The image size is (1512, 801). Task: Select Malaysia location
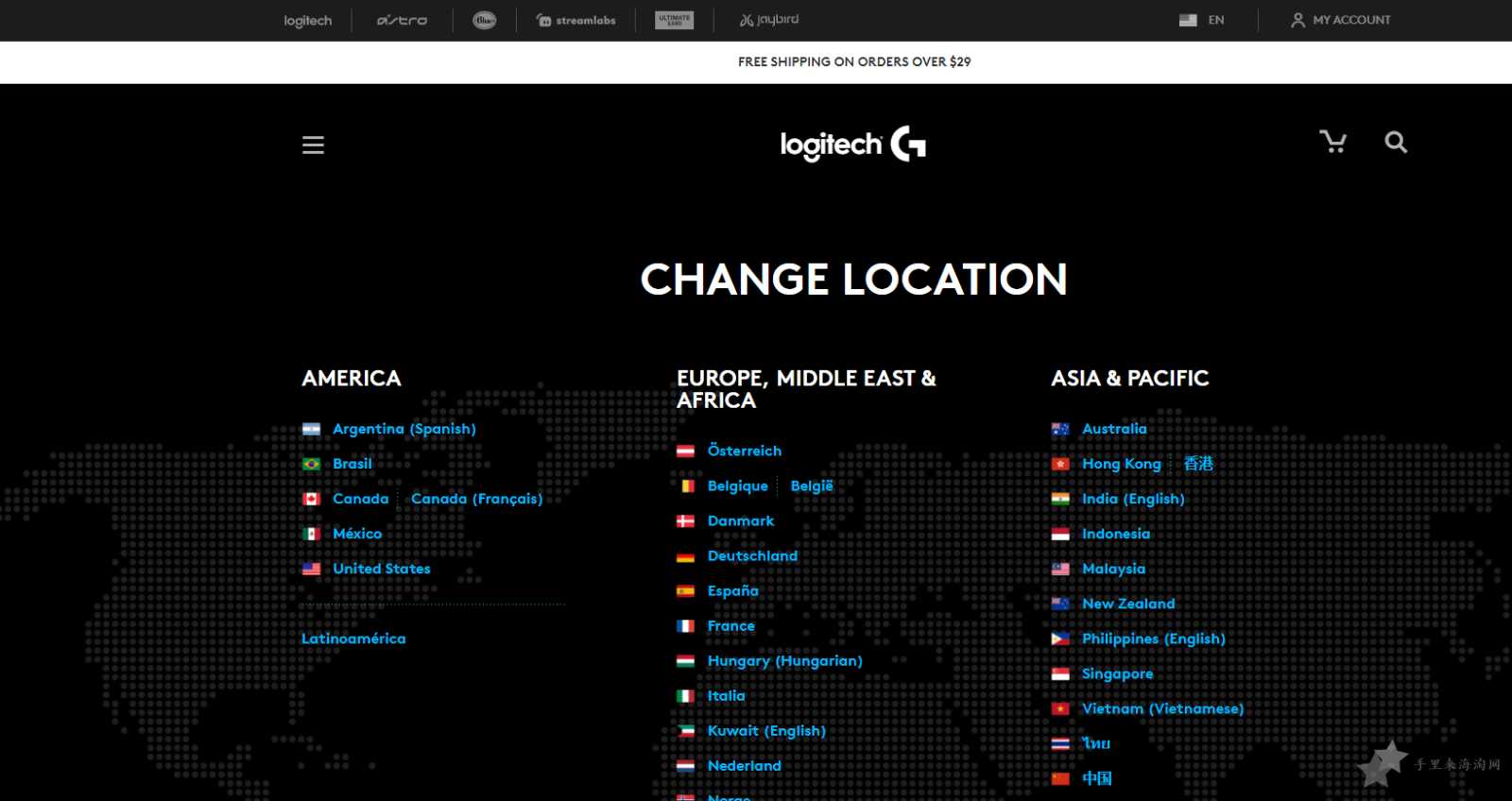pos(1113,569)
